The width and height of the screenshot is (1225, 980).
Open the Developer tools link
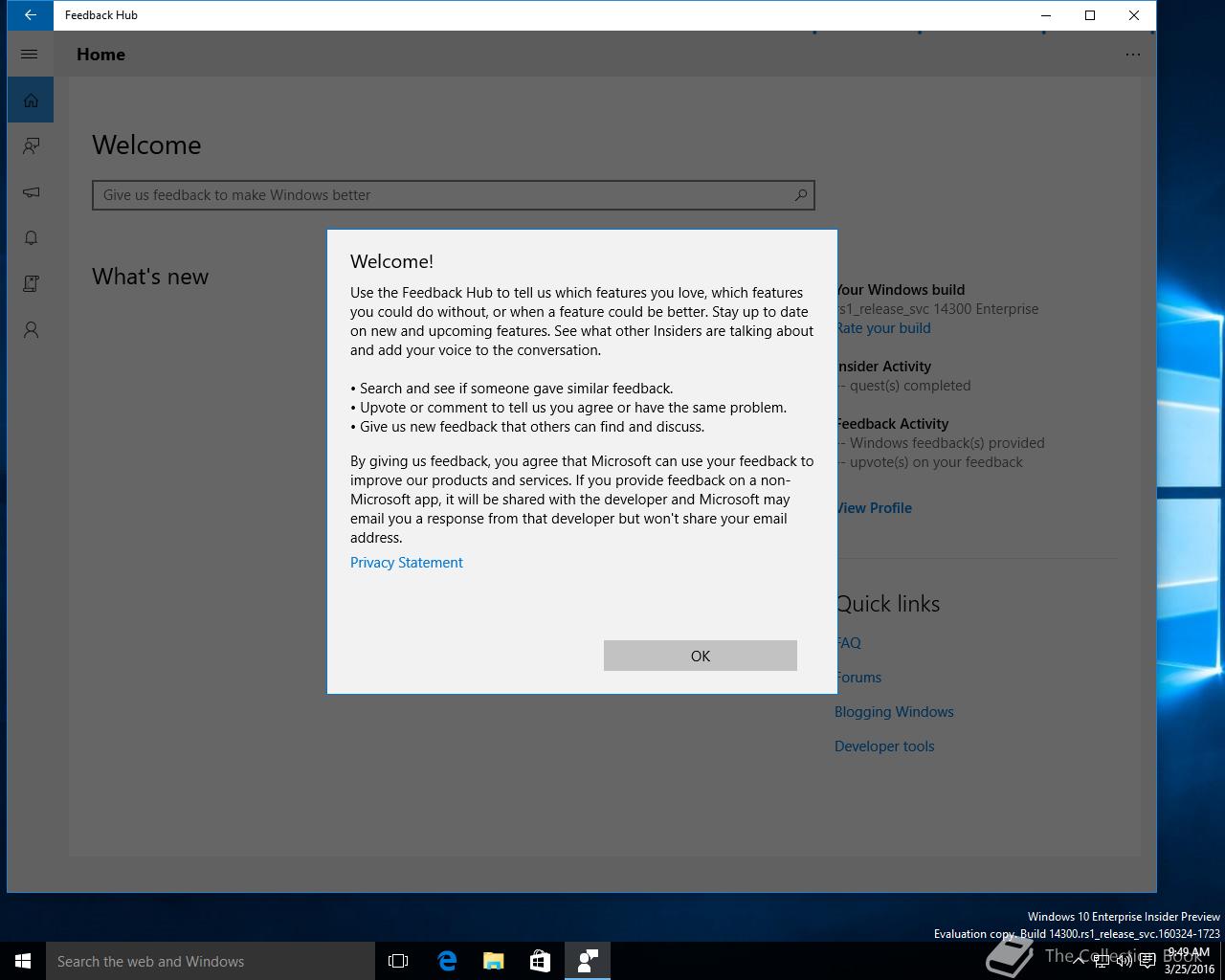pyautogui.click(x=884, y=746)
